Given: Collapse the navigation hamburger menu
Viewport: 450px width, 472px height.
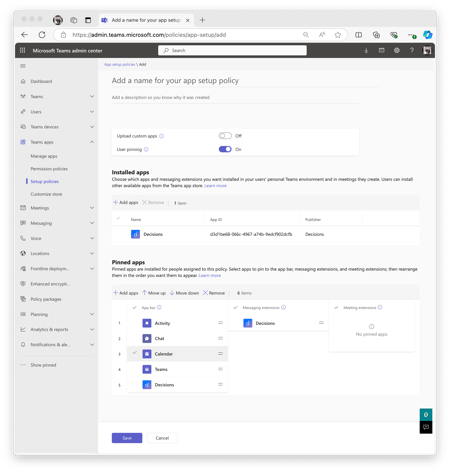Looking at the screenshot, I should [23, 66].
